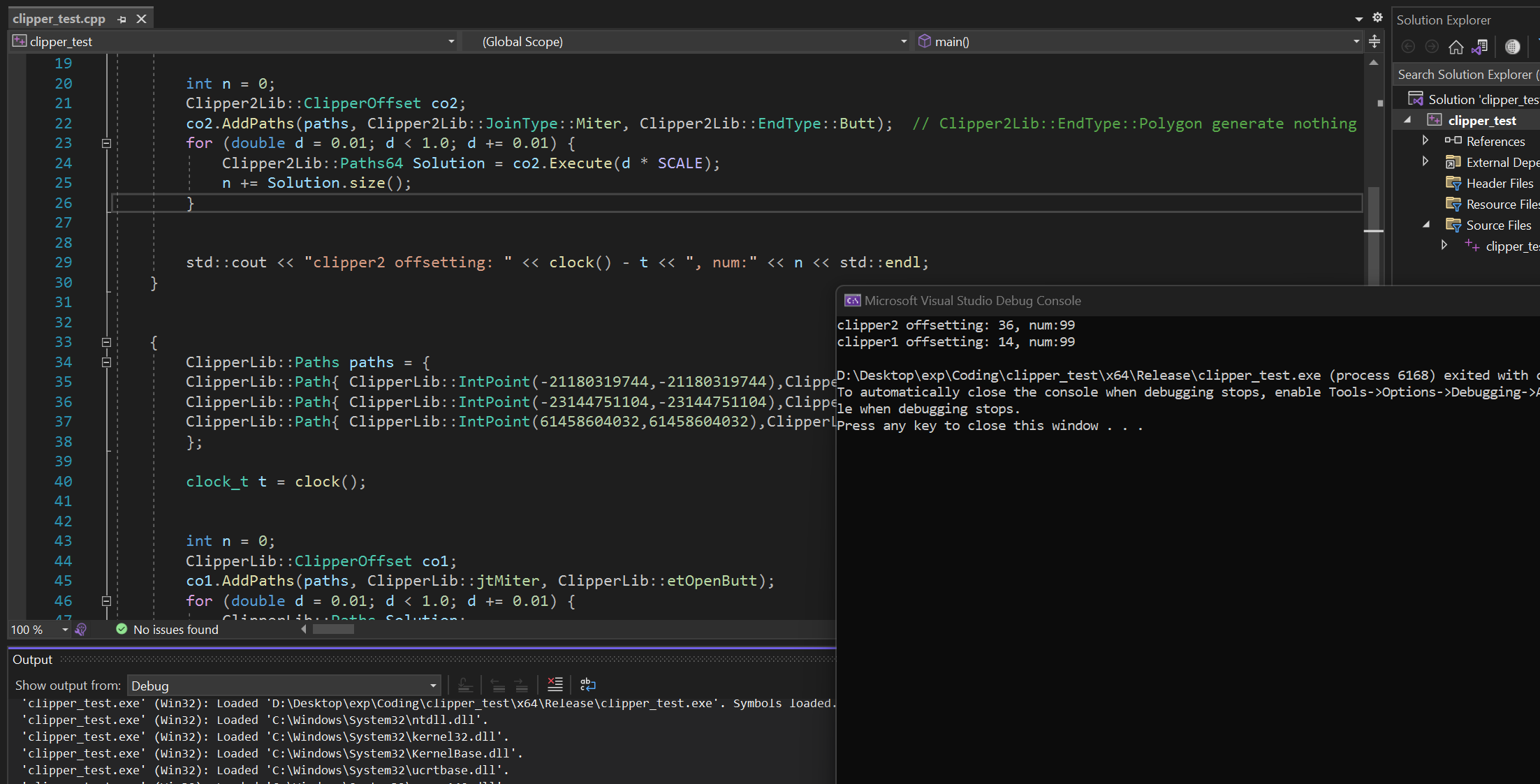This screenshot has height=784, width=1540.
Task: Collapse the code block at line 33
Action: coord(107,342)
